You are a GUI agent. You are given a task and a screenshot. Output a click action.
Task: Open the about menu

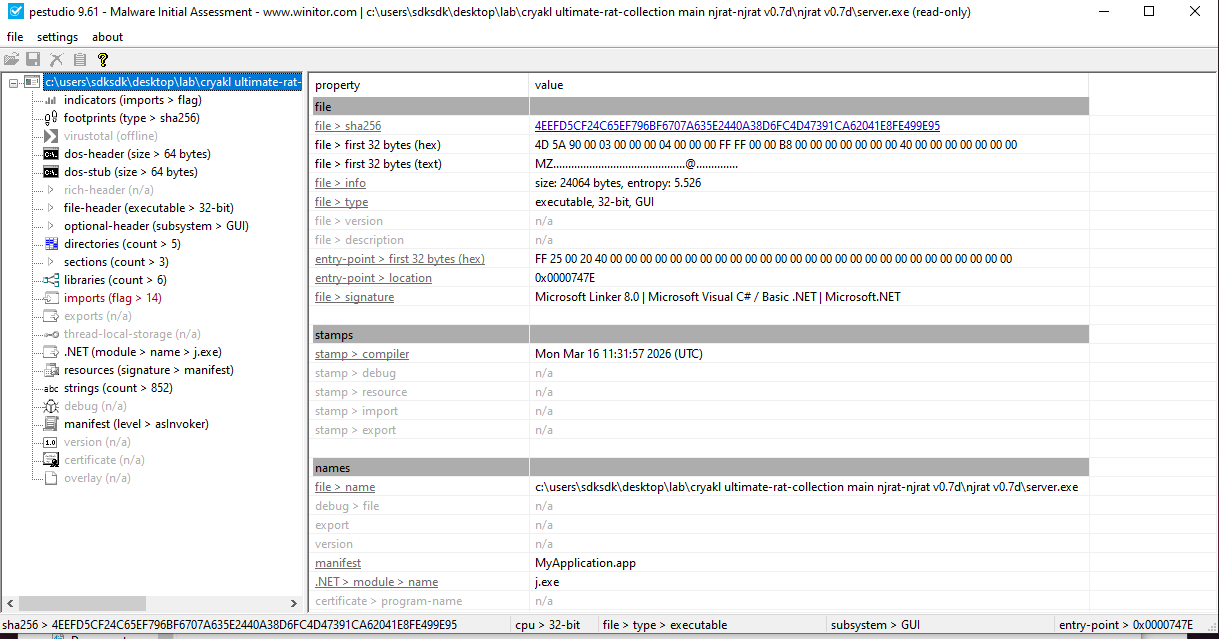108,37
